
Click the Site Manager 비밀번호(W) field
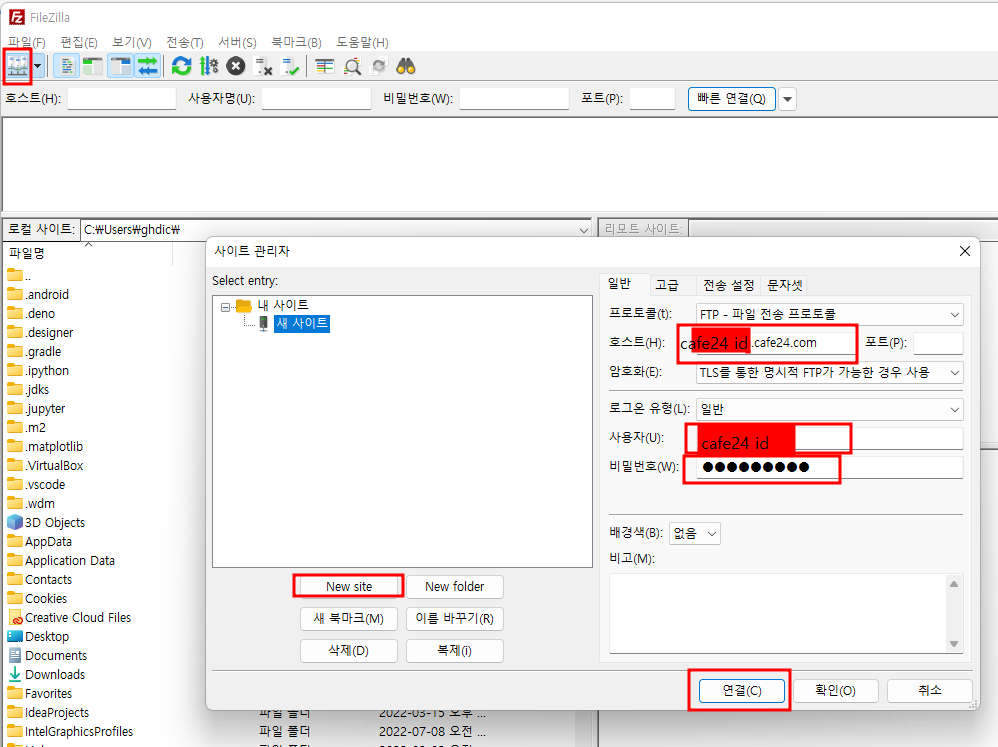pyautogui.click(x=829, y=468)
